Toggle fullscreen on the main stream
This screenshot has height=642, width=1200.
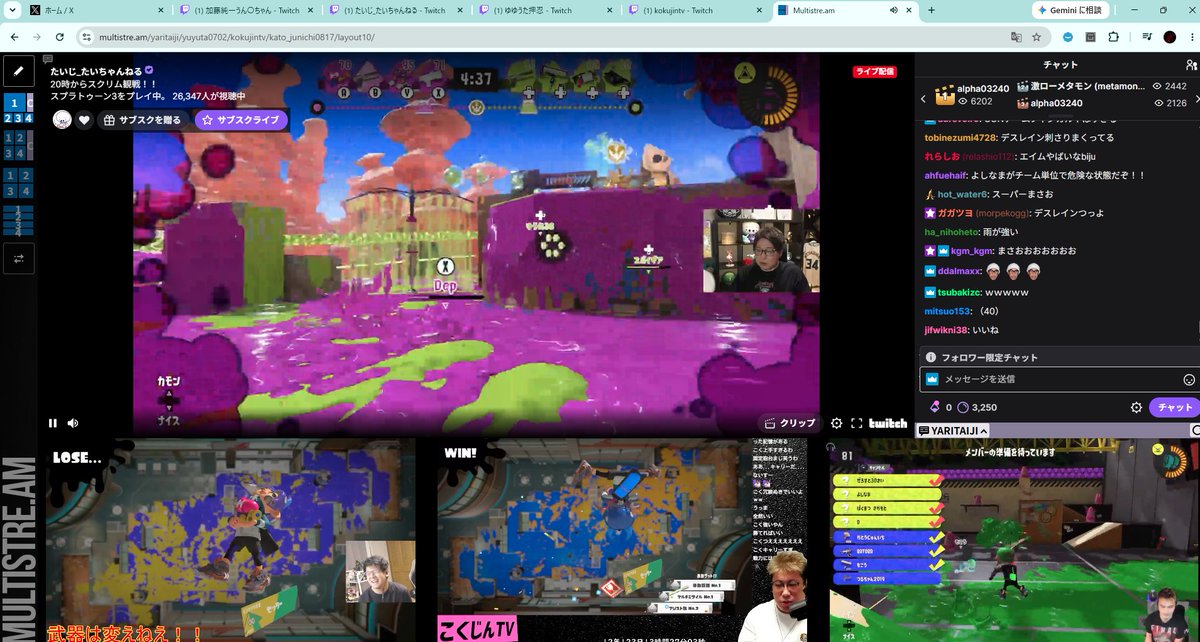[856, 423]
